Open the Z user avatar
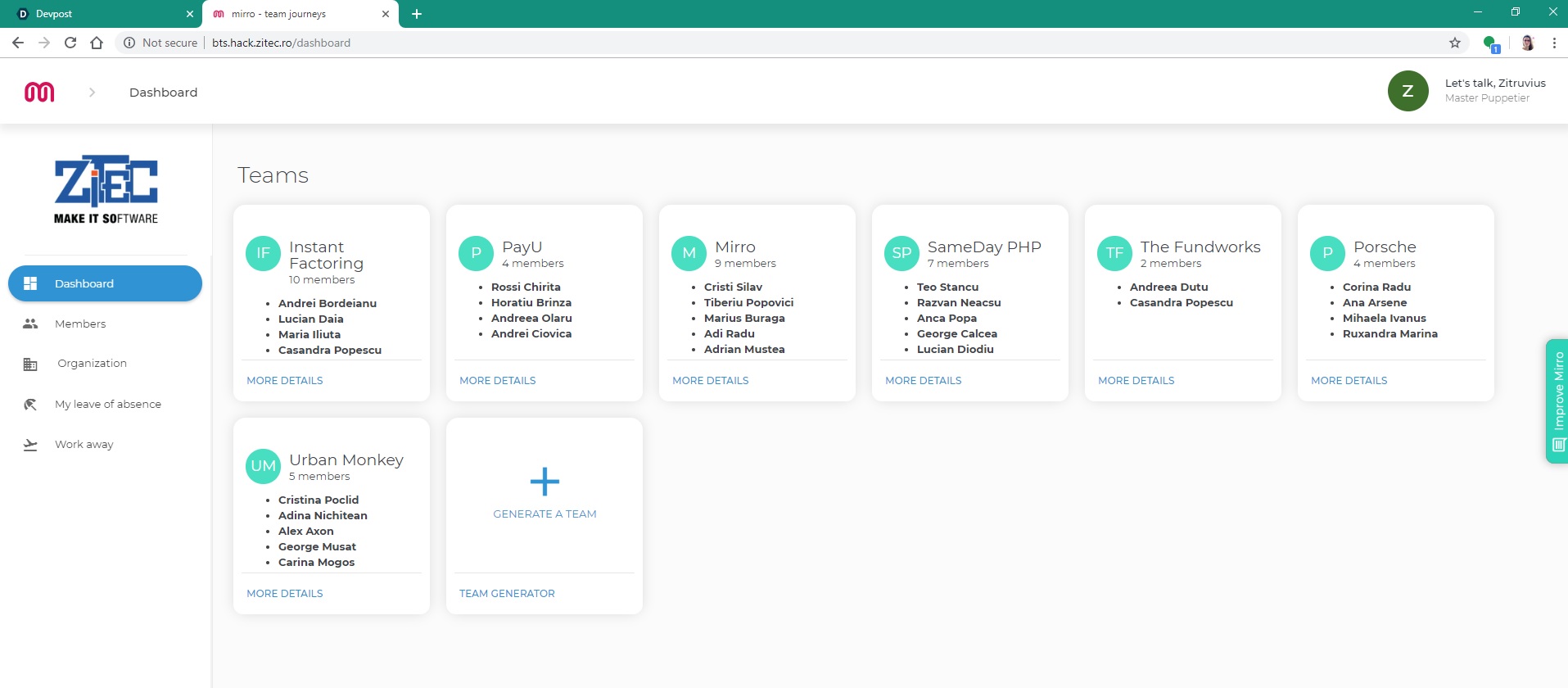The image size is (1568, 688). pyautogui.click(x=1408, y=91)
